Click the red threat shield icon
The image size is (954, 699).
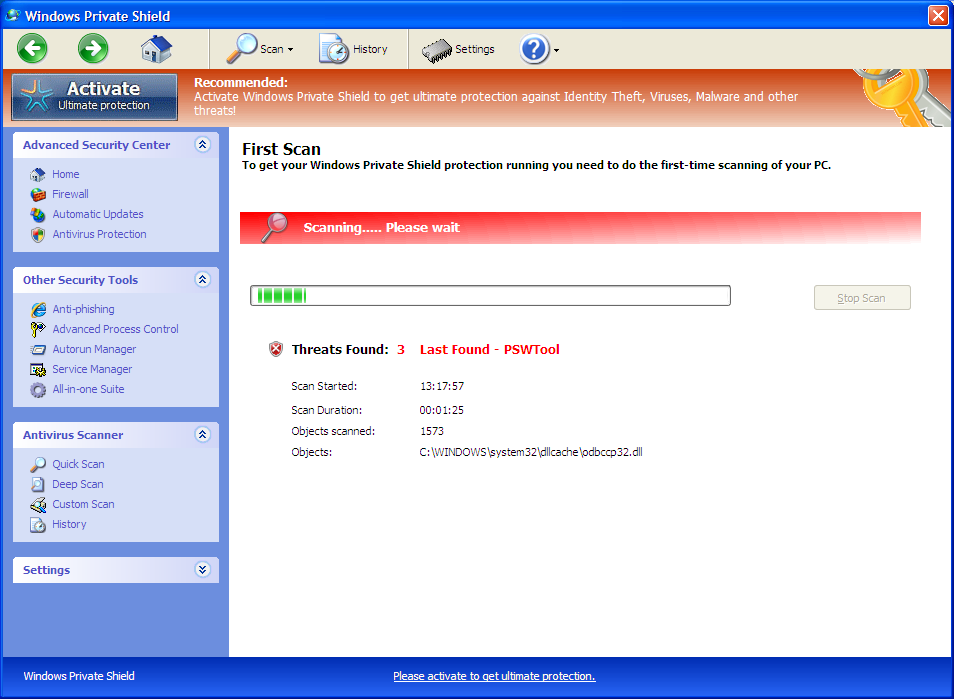coord(276,349)
